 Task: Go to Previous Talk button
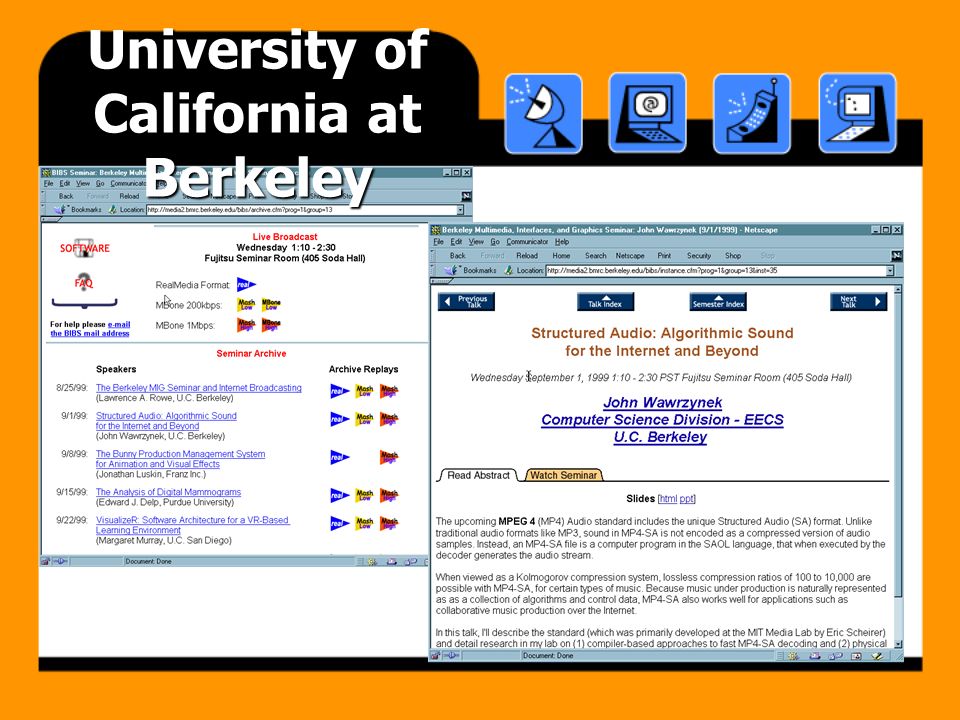[466, 302]
